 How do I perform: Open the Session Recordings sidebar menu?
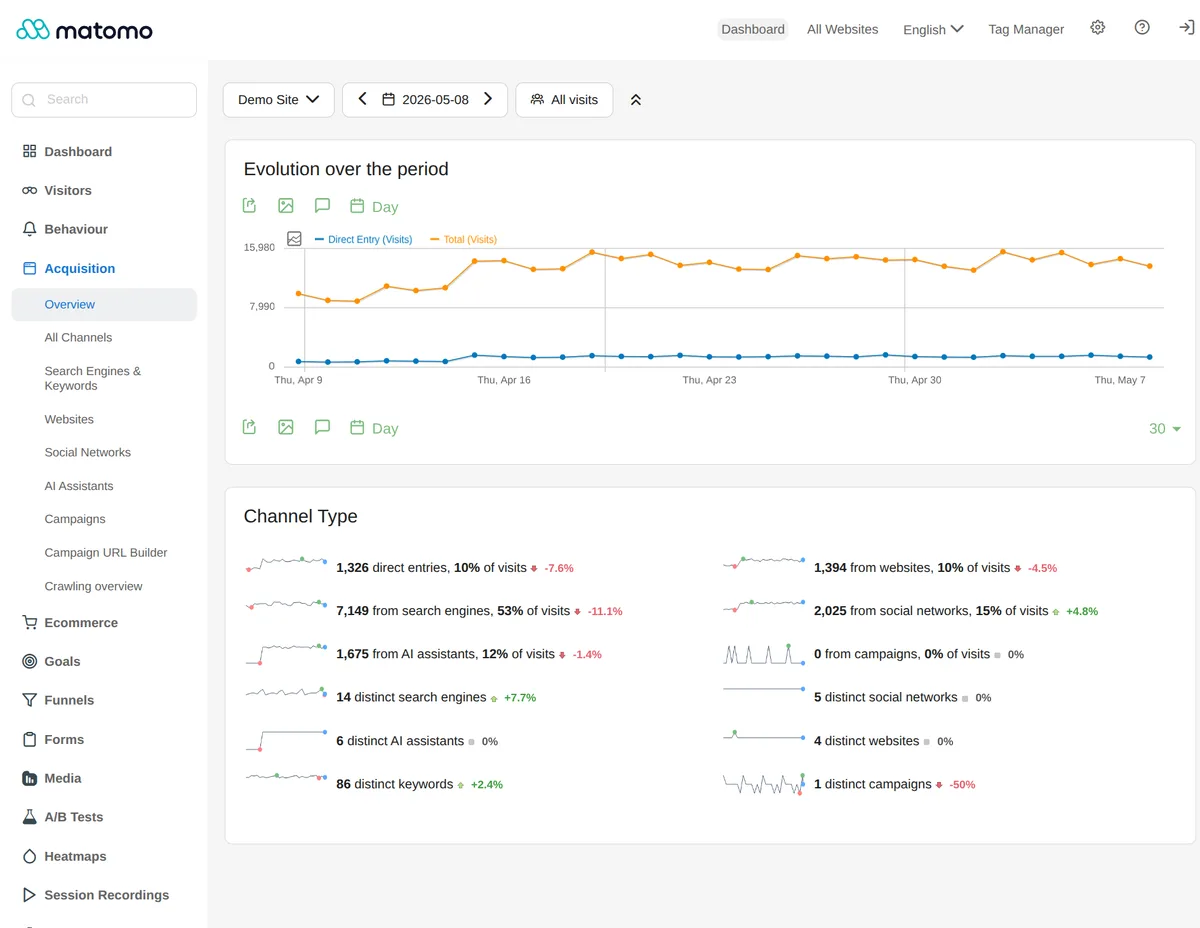coord(104,895)
